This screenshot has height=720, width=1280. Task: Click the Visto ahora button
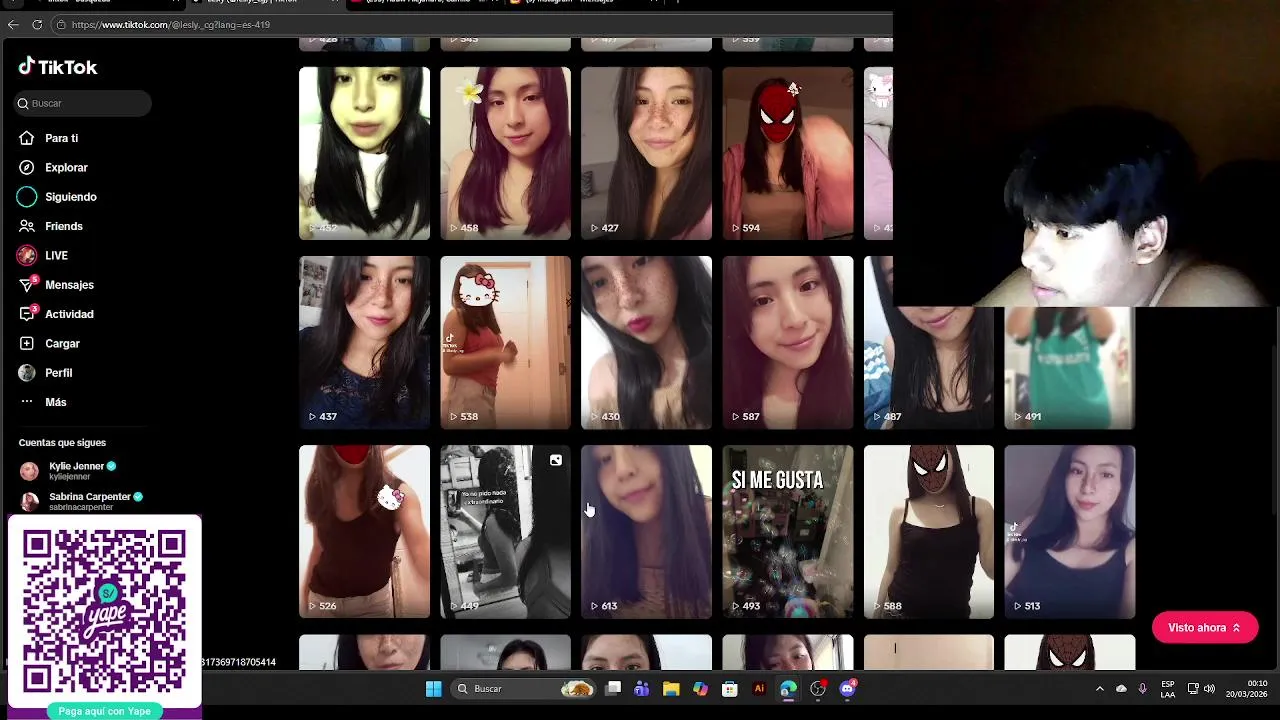(1204, 628)
